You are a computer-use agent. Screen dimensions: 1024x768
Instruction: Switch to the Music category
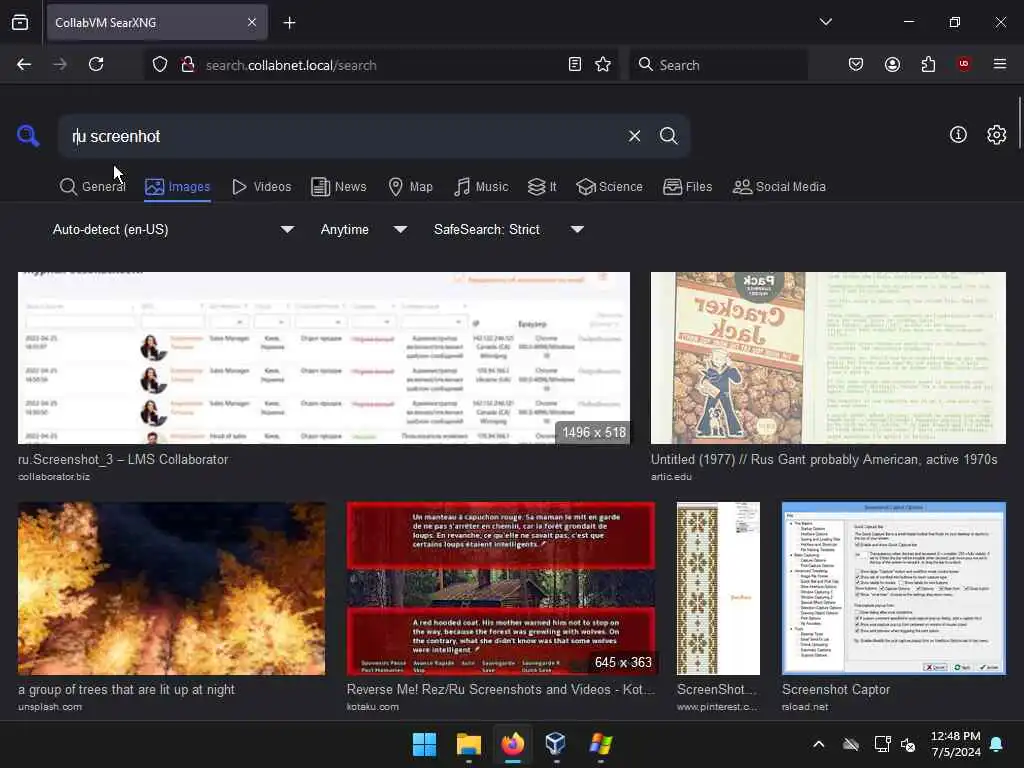click(481, 187)
